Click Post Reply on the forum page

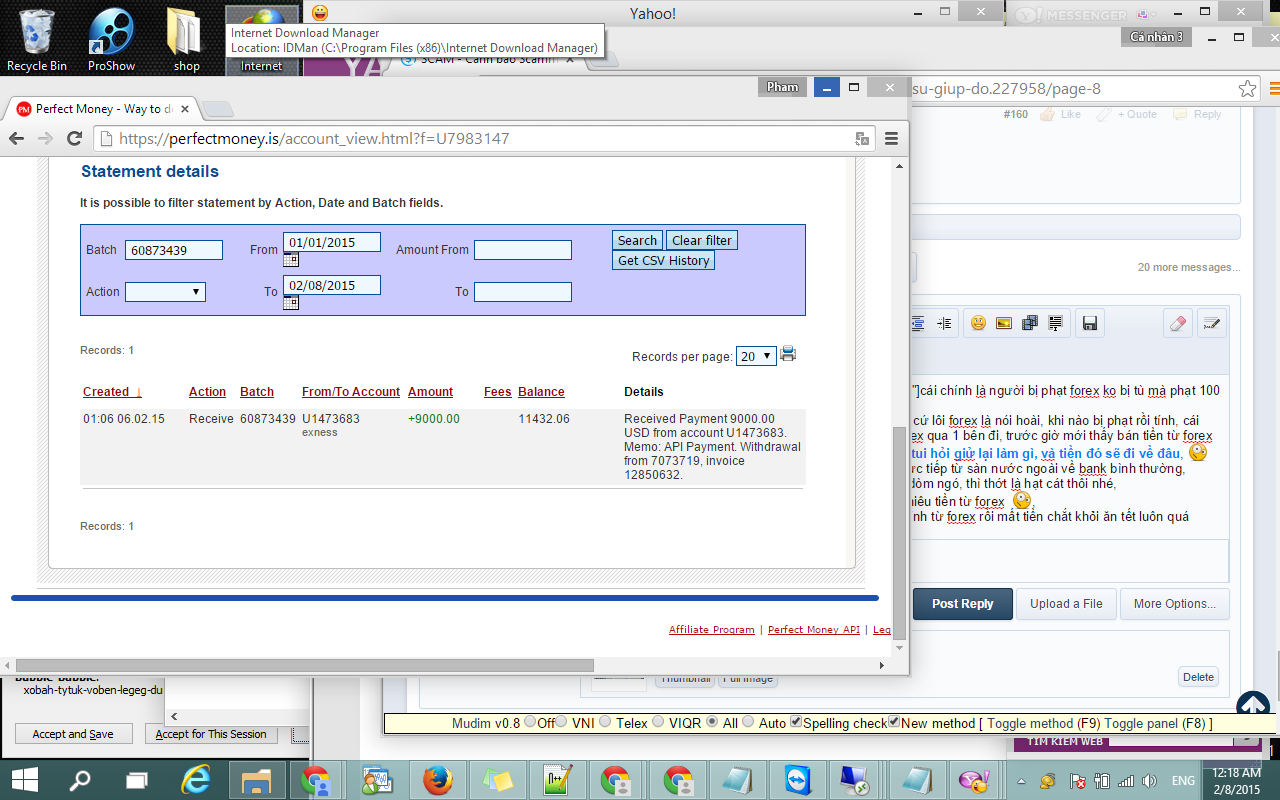(963, 604)
